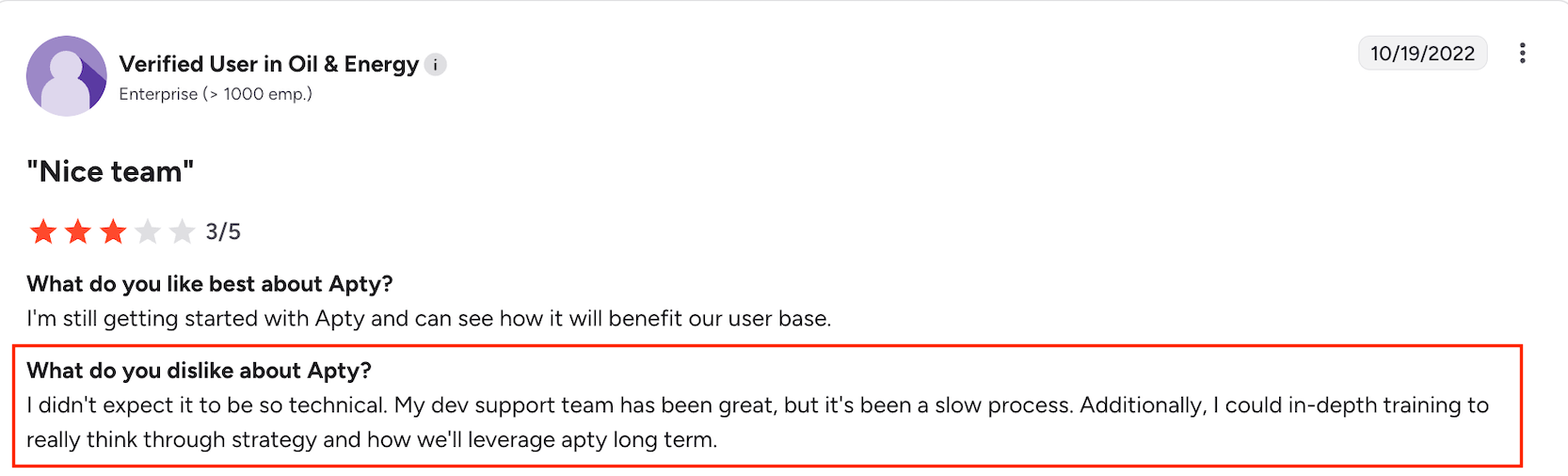Click the second red rating star

[x=78, y=231]
